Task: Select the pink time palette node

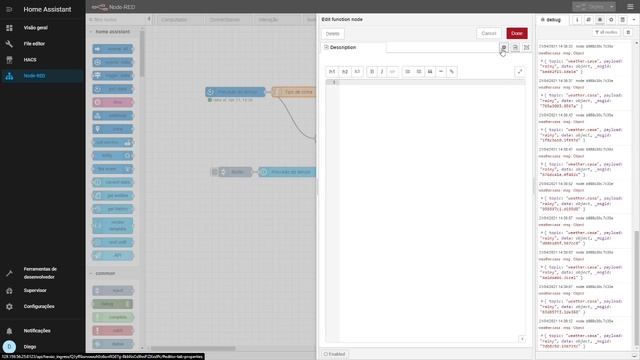Action: [113, 102]
